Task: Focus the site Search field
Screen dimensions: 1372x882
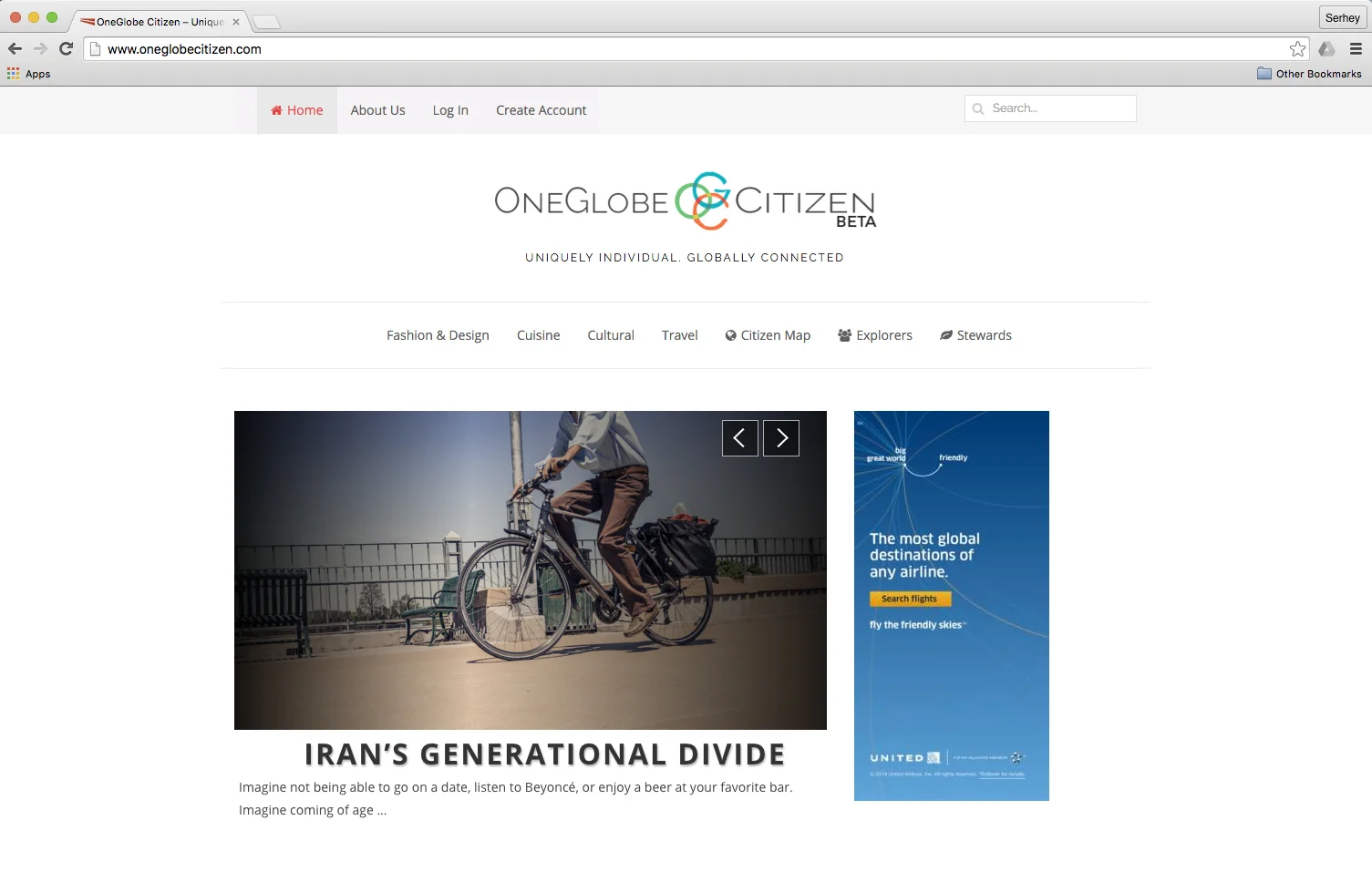Action: pos(1050,108)
